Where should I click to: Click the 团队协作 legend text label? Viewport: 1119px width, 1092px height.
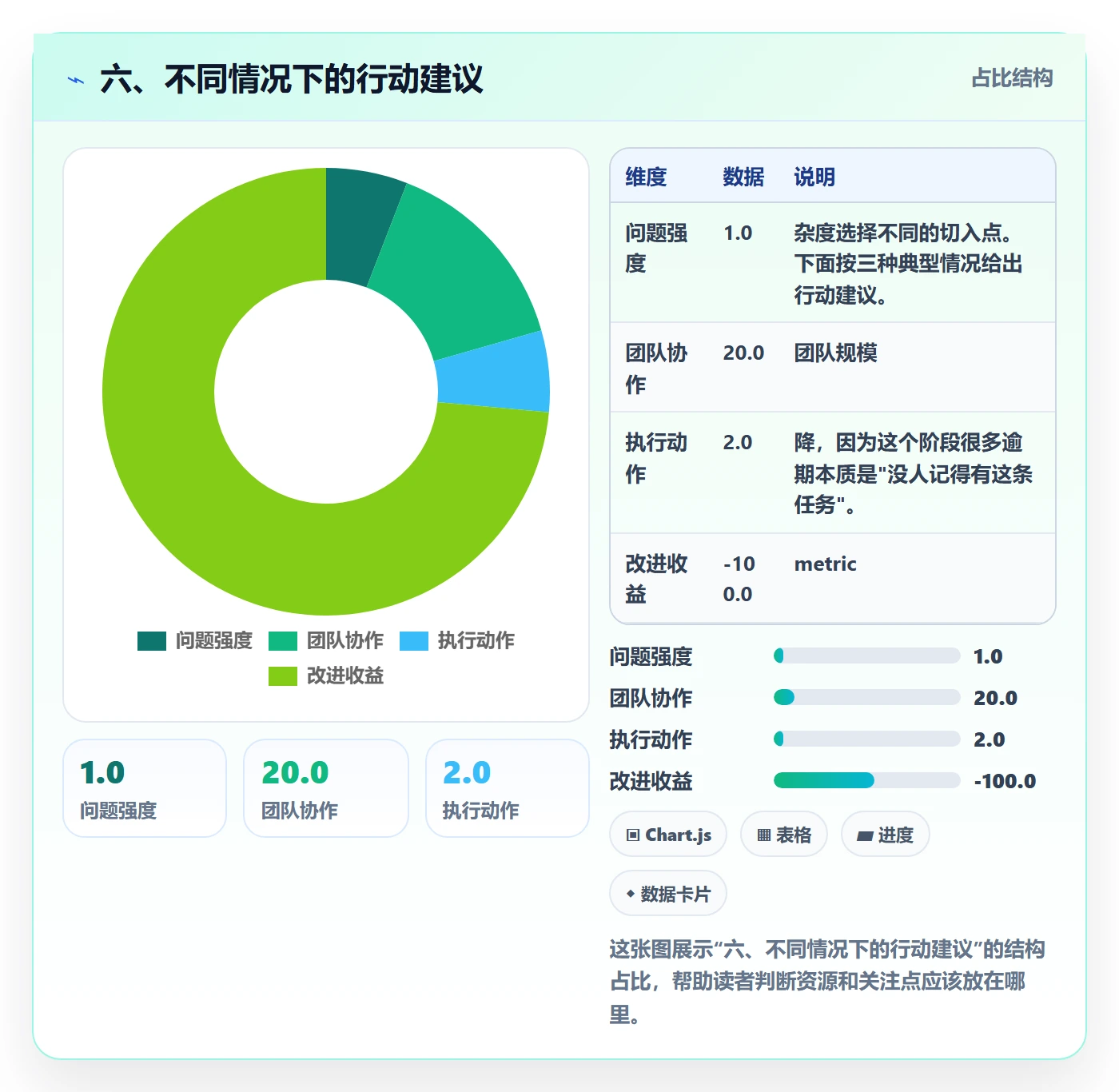click(345, 641)
